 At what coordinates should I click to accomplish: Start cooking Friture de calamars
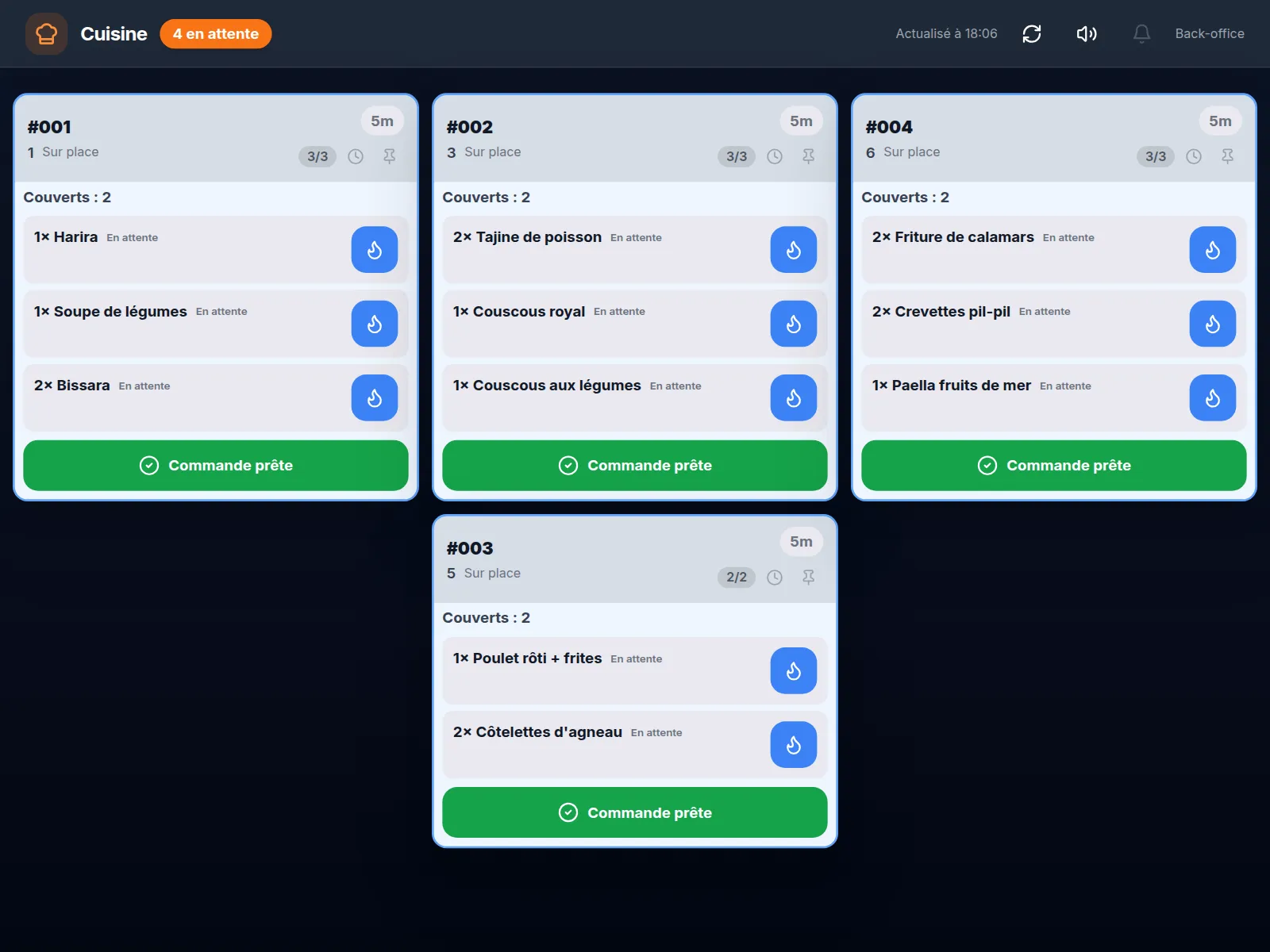click(x=1213, y=250)
